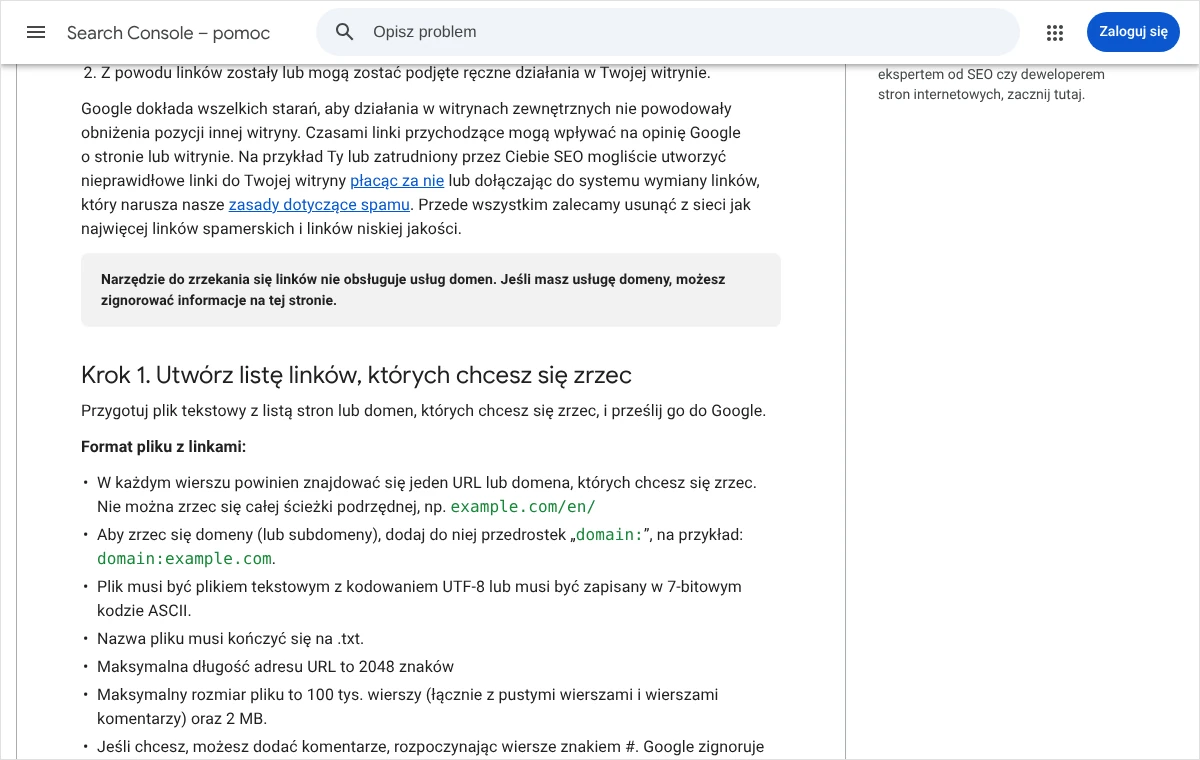Click the Z powodu linków list item
Image resolution: width=1200 pixels, height=760 pixels.
coord(405,73)
